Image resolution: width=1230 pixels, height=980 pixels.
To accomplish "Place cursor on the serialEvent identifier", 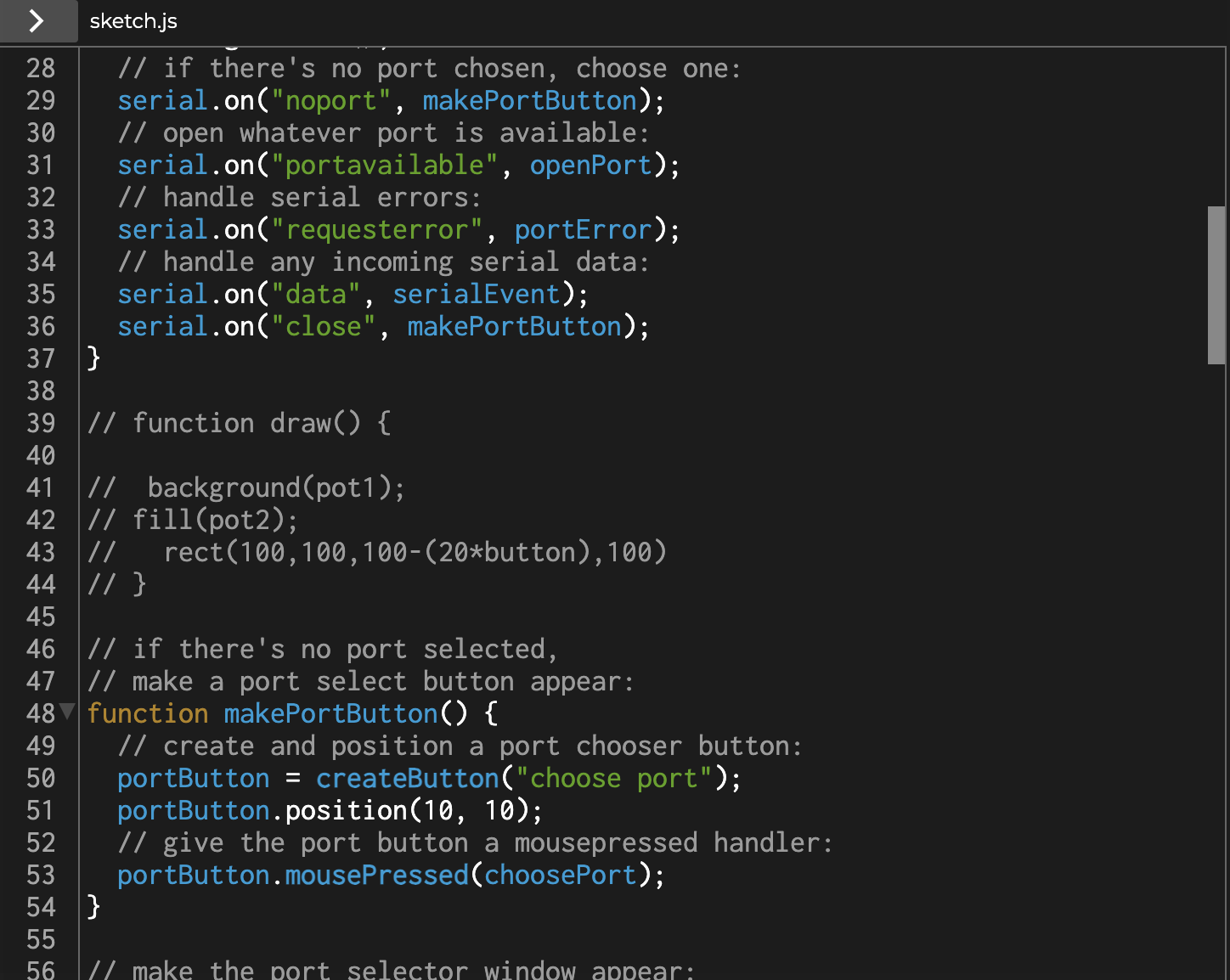I will (477, 294).
